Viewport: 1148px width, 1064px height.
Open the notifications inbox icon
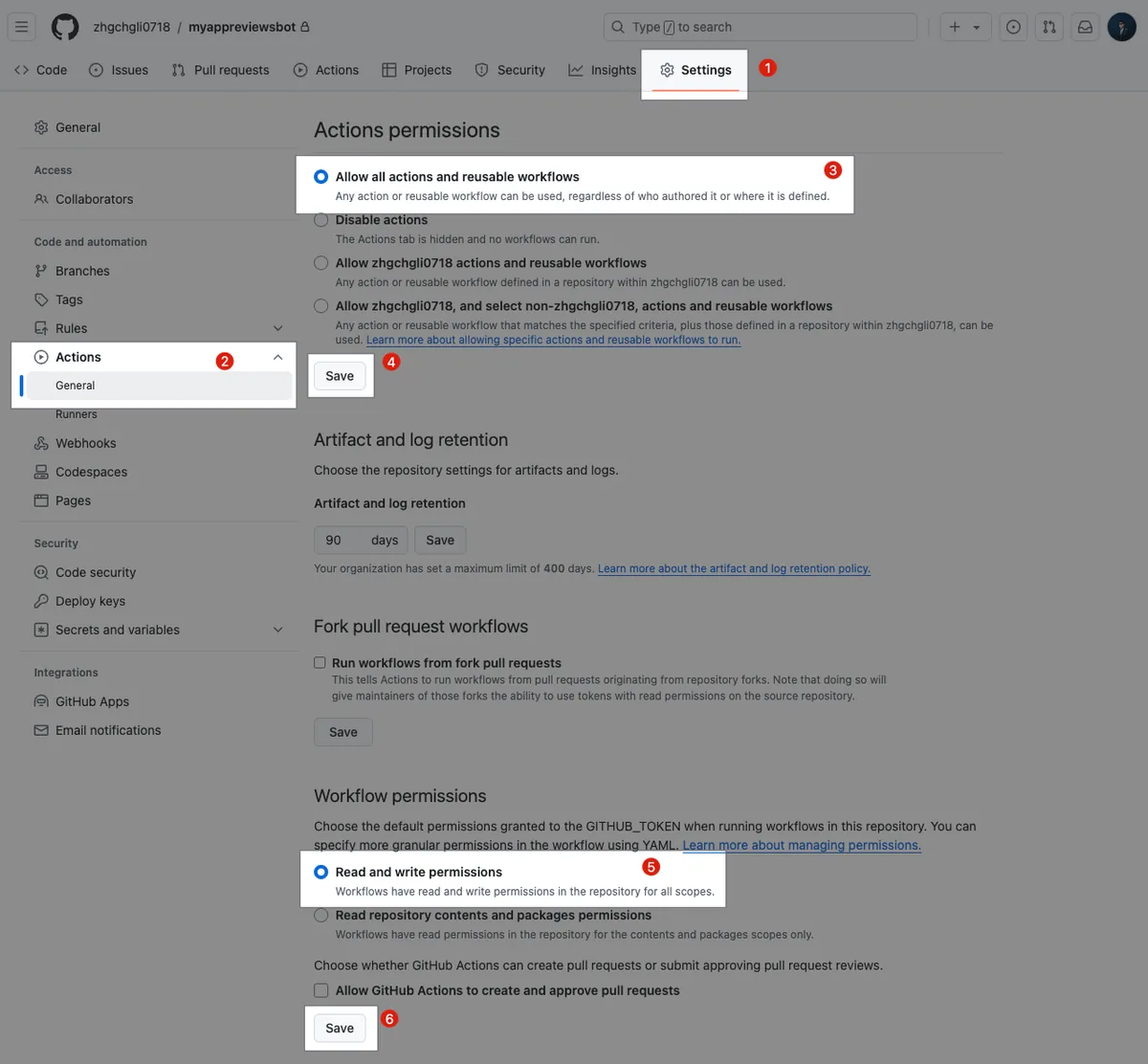[x=1085, y=27]
